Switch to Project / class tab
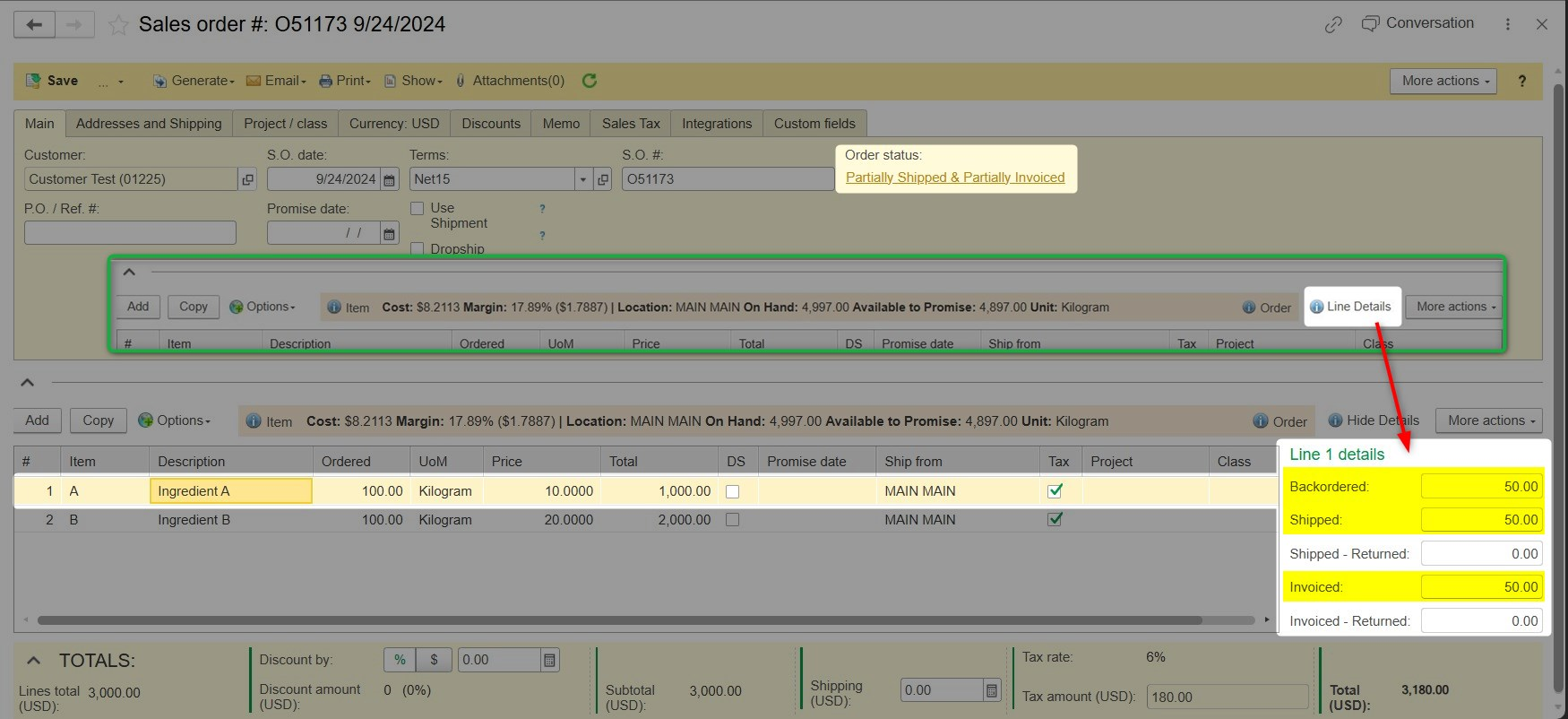 pos(286,124)
